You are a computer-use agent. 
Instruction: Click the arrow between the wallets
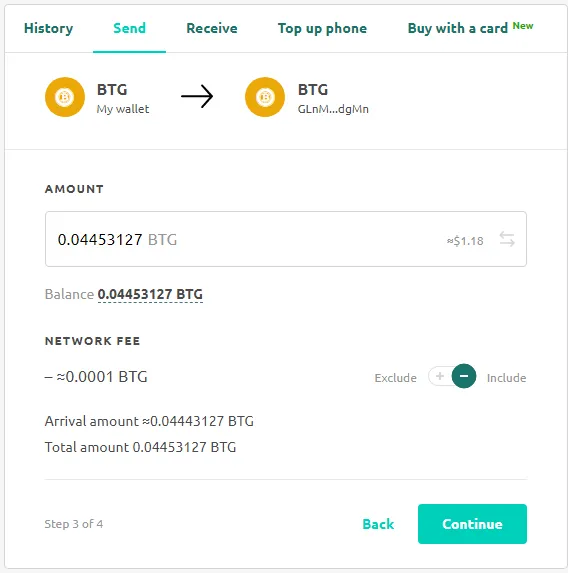[197, 96]
